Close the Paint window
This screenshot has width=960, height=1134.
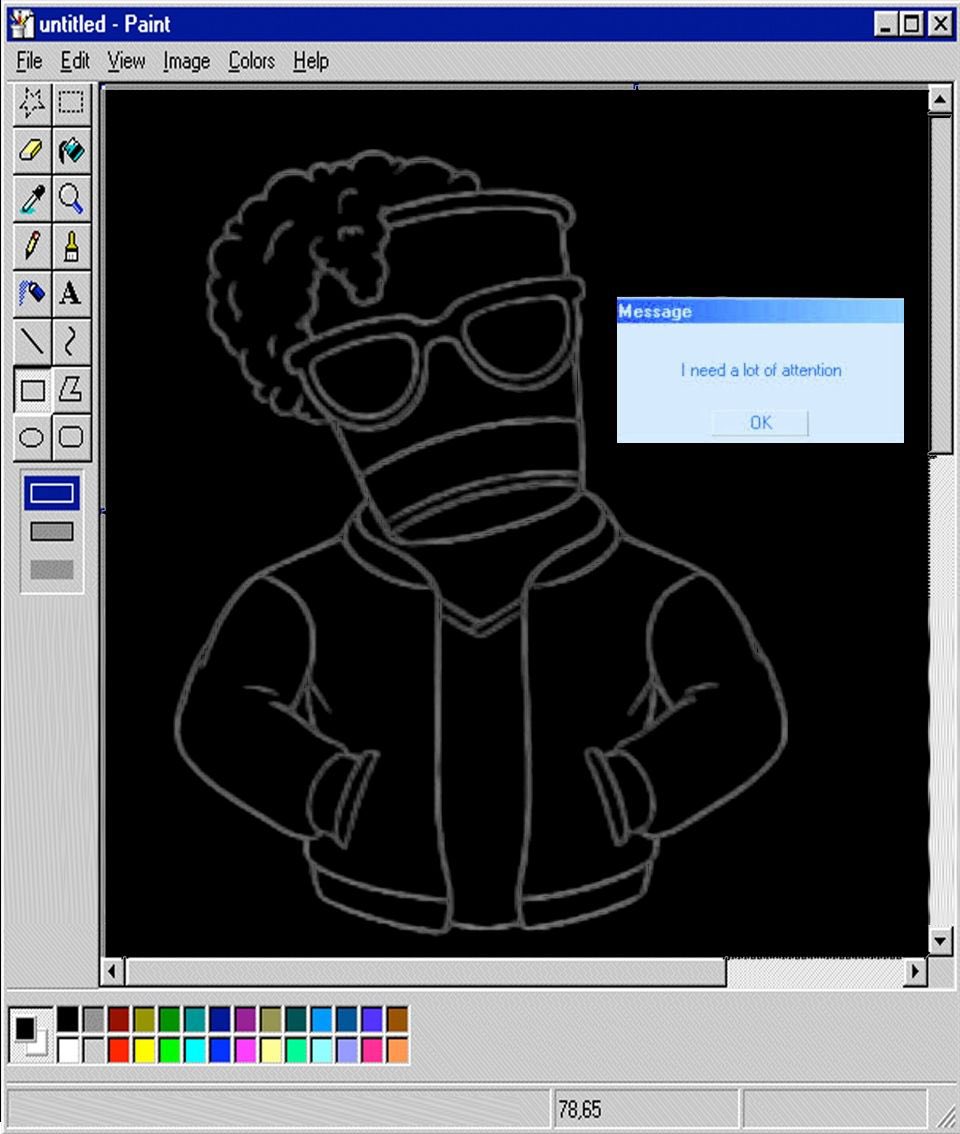[940, 25]
